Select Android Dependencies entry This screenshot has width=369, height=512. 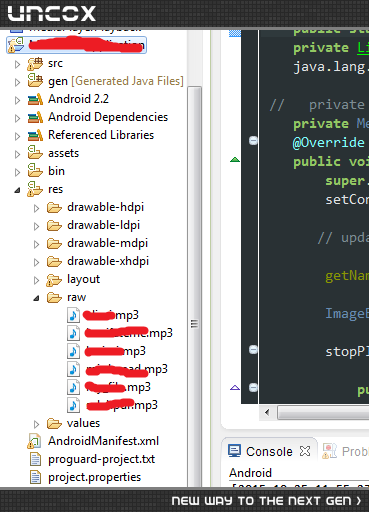pos(108,117)
